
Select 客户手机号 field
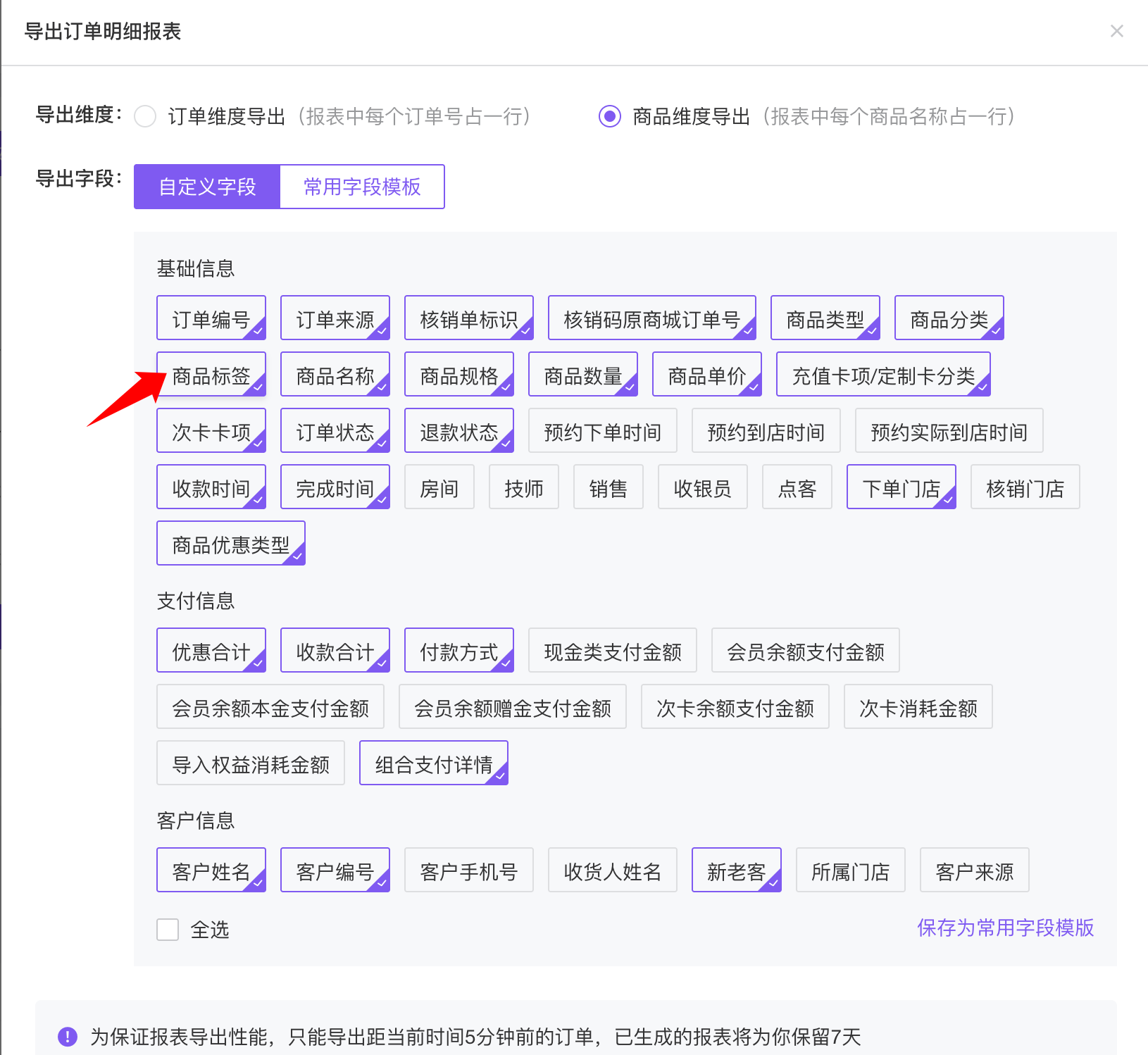click(468, 872)
